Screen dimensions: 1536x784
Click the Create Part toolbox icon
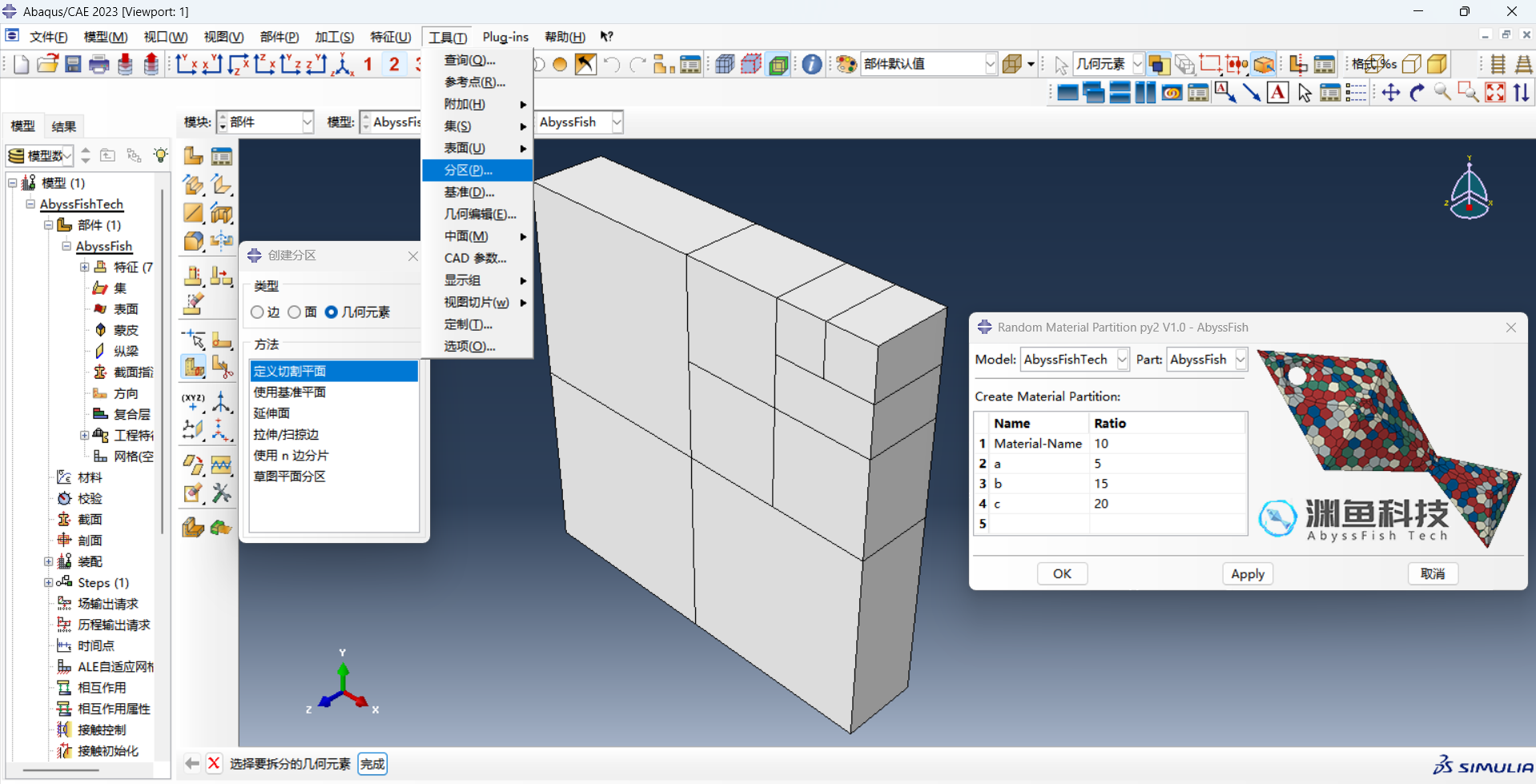[193, 155]
